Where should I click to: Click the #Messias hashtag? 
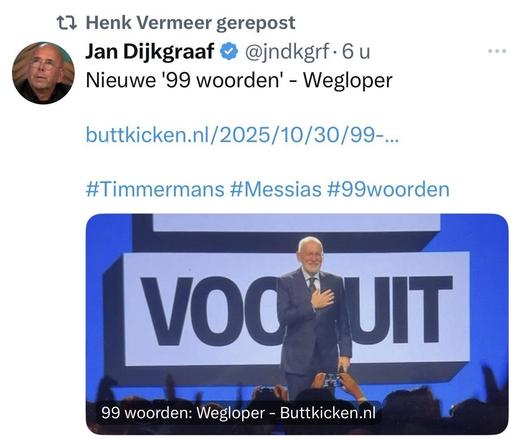click(276, 189)
